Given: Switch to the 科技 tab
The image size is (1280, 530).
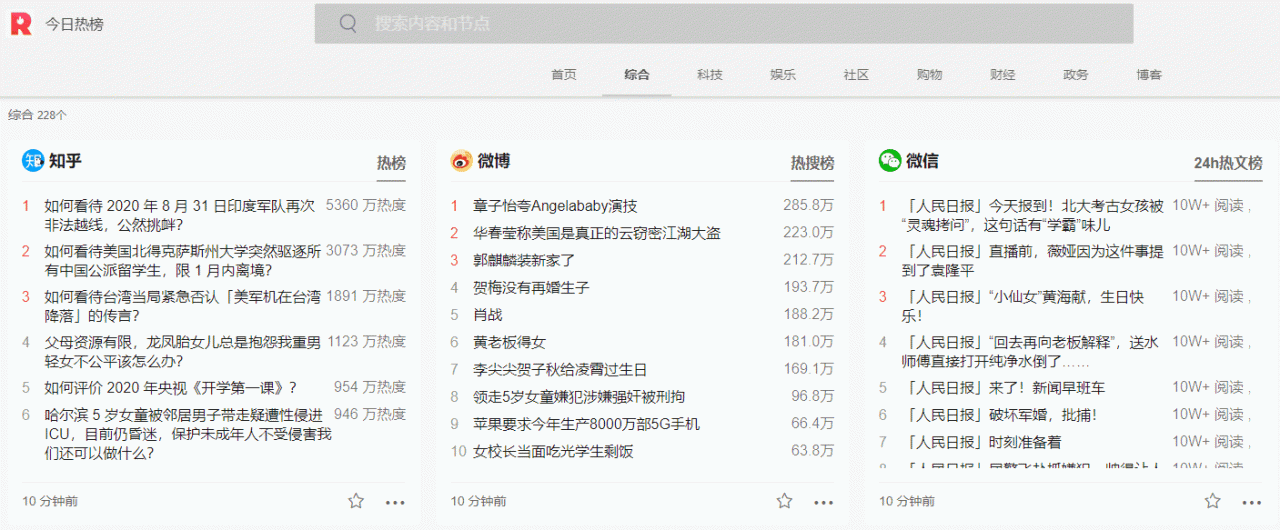Looking at the screenshot, I should point(710,75).
